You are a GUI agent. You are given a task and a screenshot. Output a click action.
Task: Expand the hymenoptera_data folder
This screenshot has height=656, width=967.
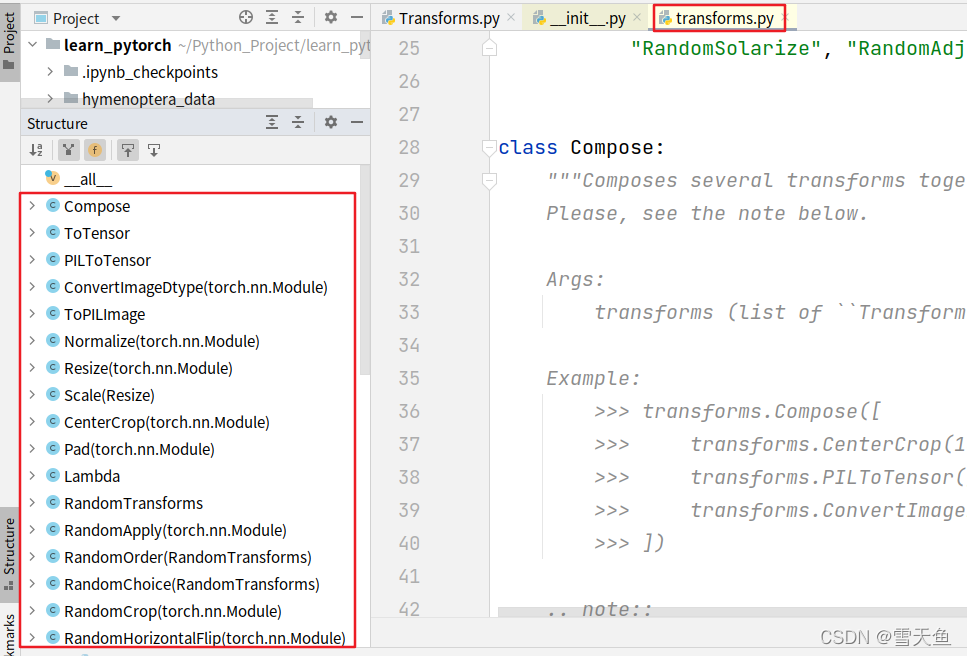pyautogui.click(x=51, y=99)
